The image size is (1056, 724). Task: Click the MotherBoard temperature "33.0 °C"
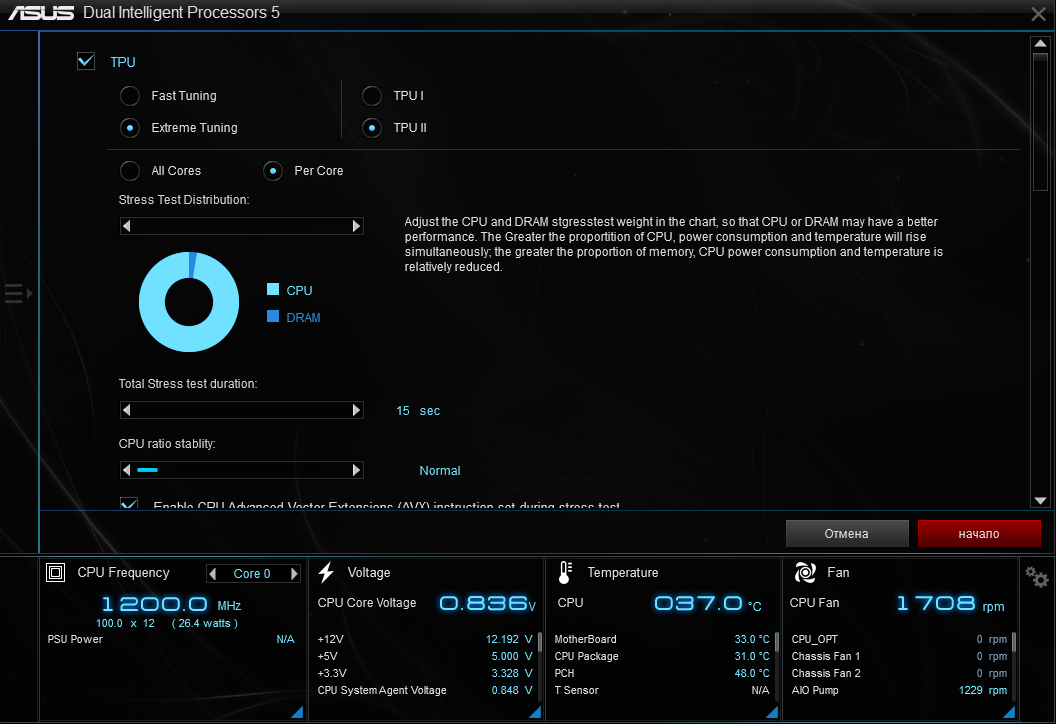pos(752,639)
